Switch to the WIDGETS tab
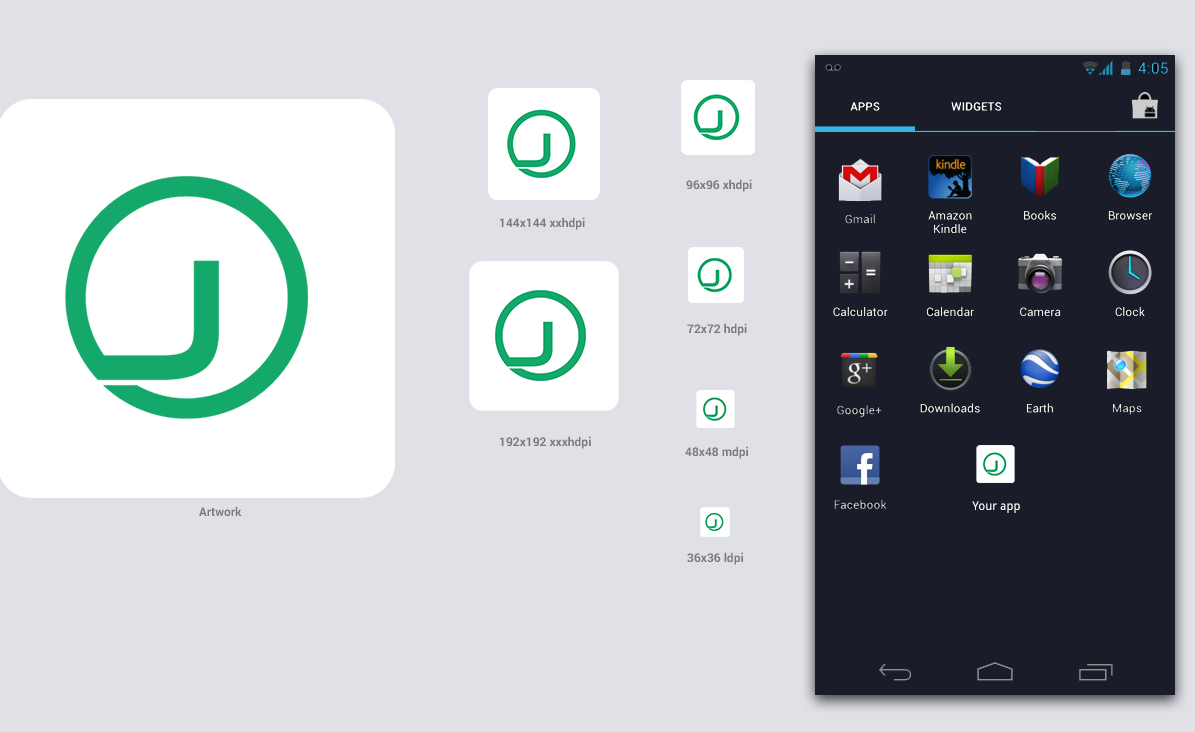Screen dimensions: 1195x732 click(x=976, y=107)
